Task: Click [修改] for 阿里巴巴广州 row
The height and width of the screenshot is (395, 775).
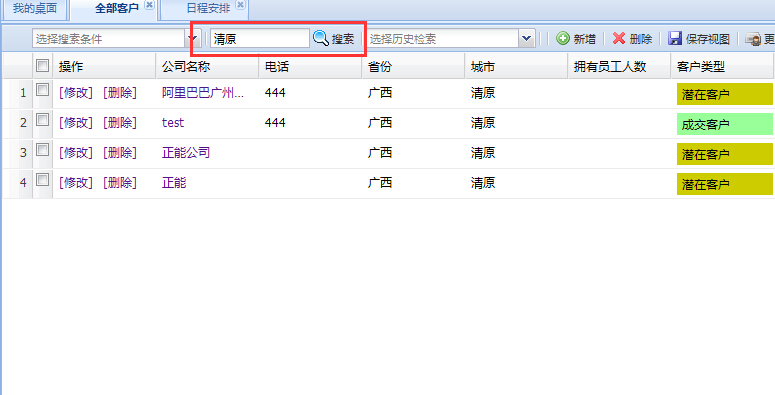Action: tap(76, 93)
